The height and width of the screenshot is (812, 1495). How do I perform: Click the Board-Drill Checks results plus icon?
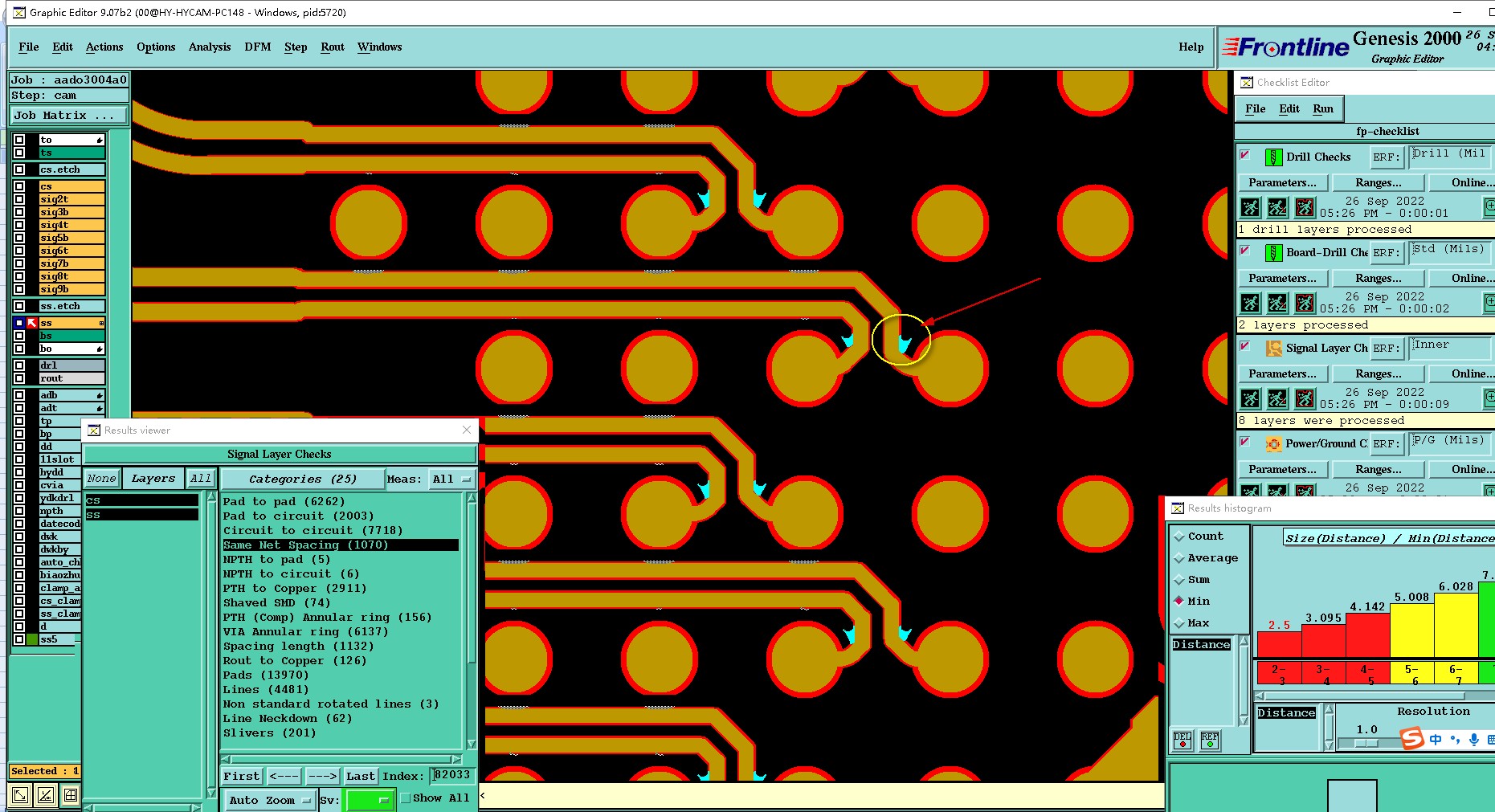click(x=1489, y=302)
